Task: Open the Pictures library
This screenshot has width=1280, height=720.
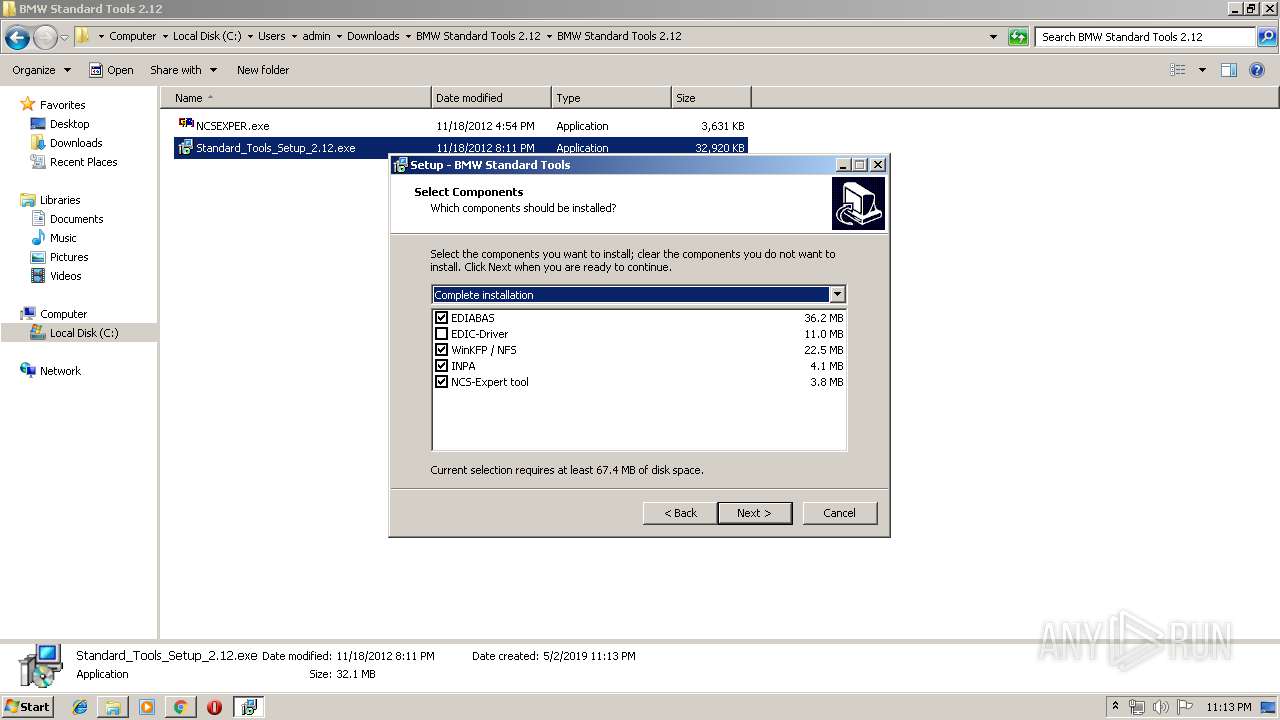Action: [69, 257]
